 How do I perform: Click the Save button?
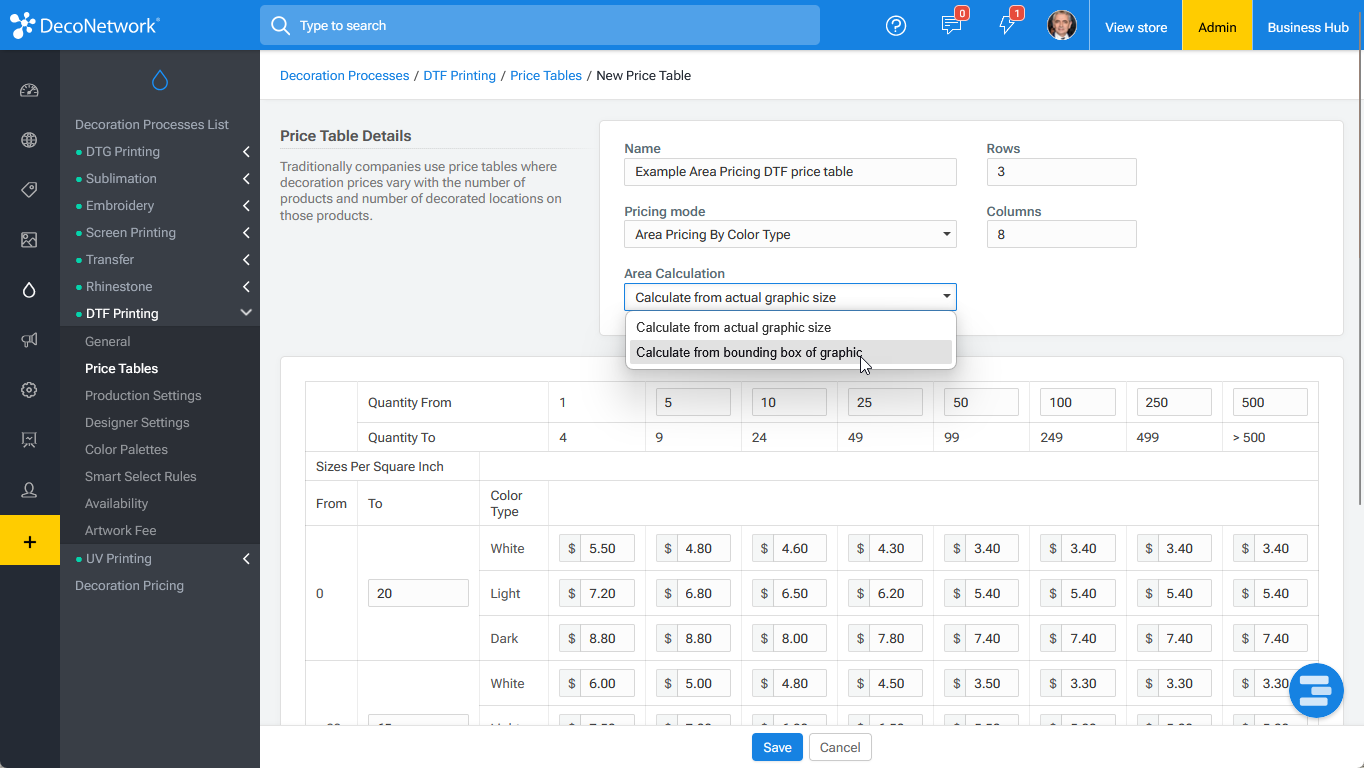pyautogui.click(x=777, y=747)
